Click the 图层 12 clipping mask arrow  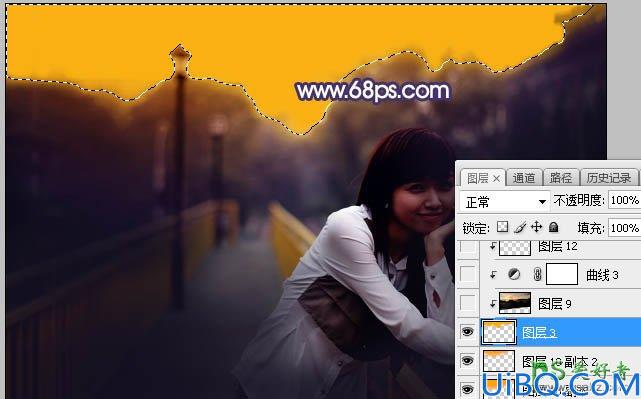tap(493, 246)
